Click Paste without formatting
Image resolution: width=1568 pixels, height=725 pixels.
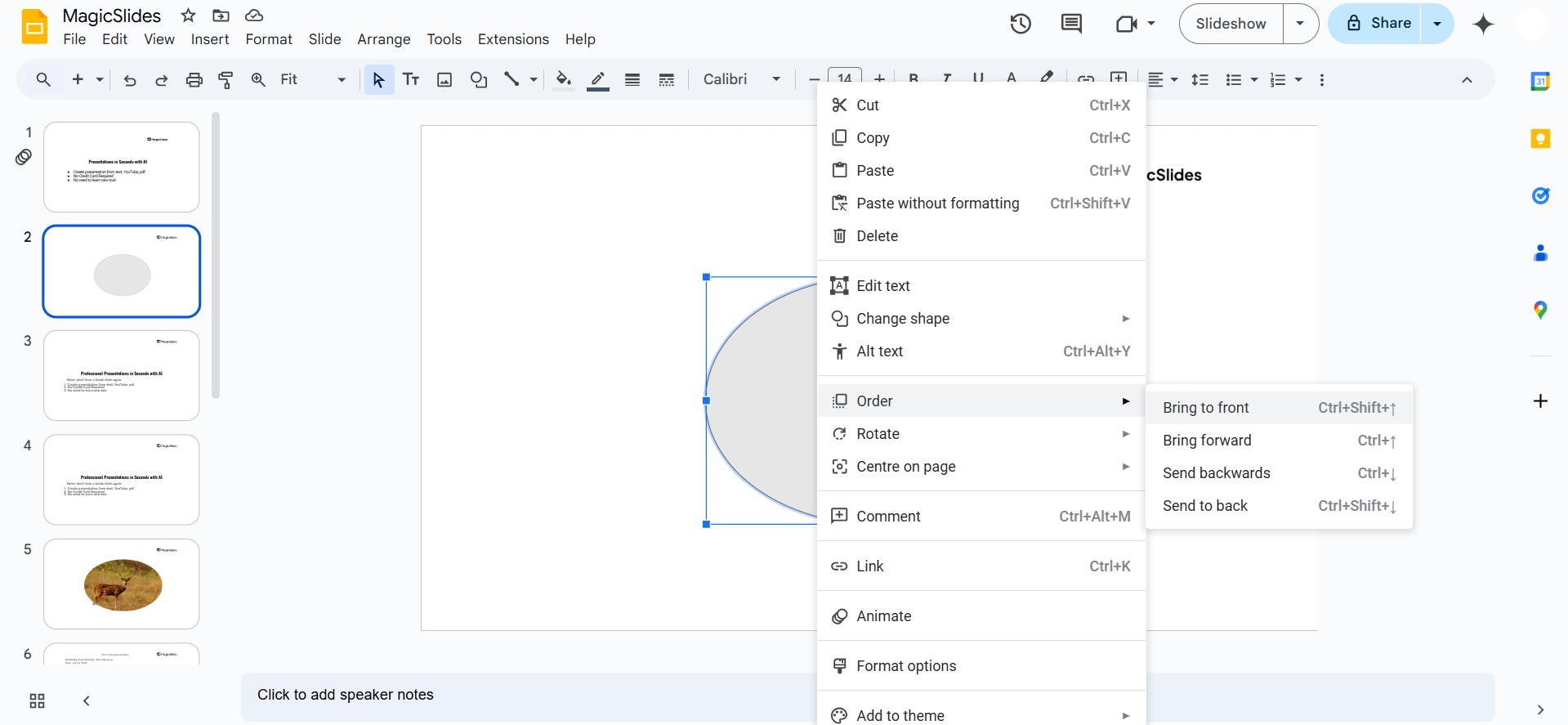click(981, 204)
